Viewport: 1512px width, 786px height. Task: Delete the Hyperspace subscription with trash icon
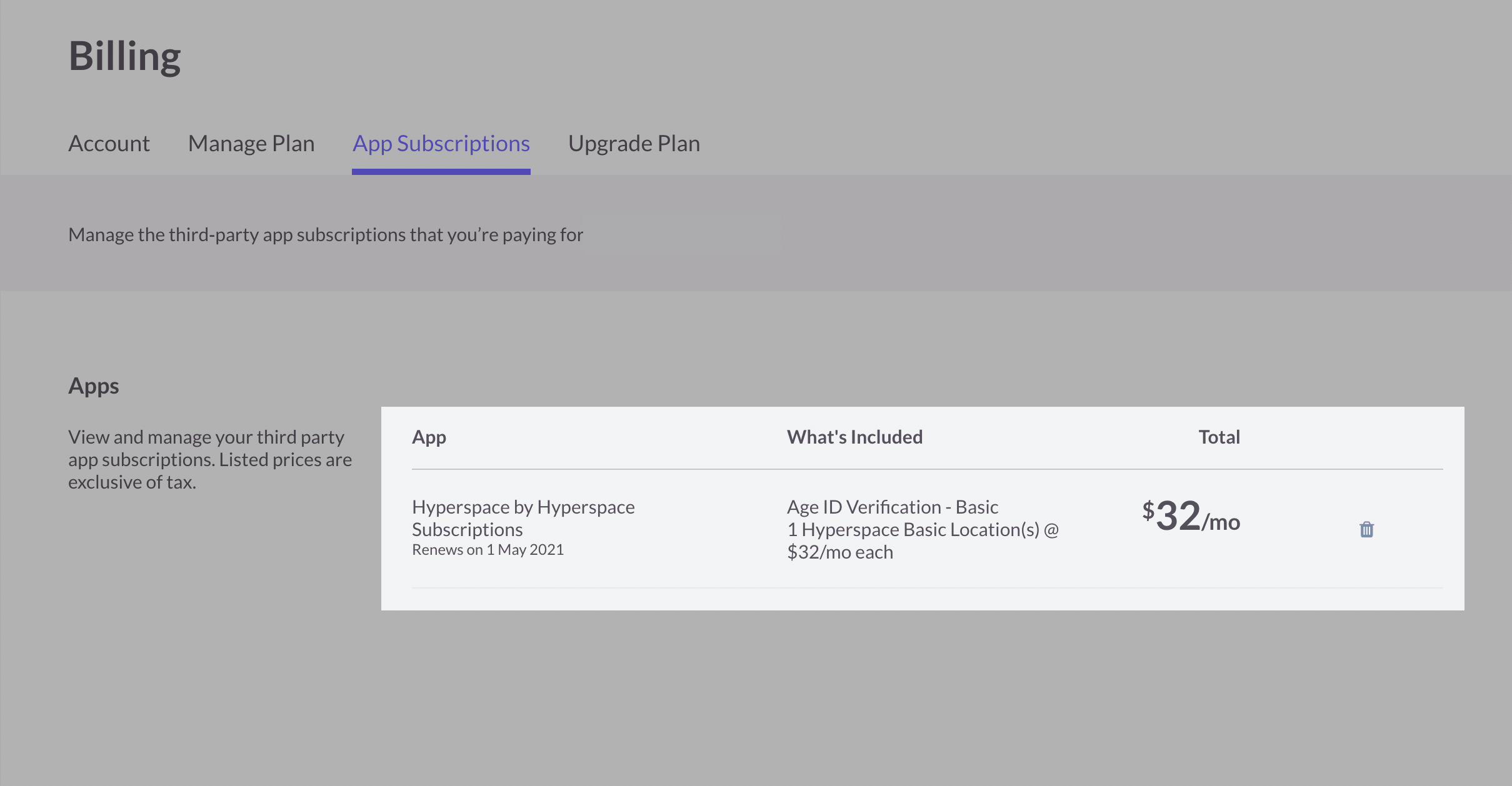(x=1366, y=530)
